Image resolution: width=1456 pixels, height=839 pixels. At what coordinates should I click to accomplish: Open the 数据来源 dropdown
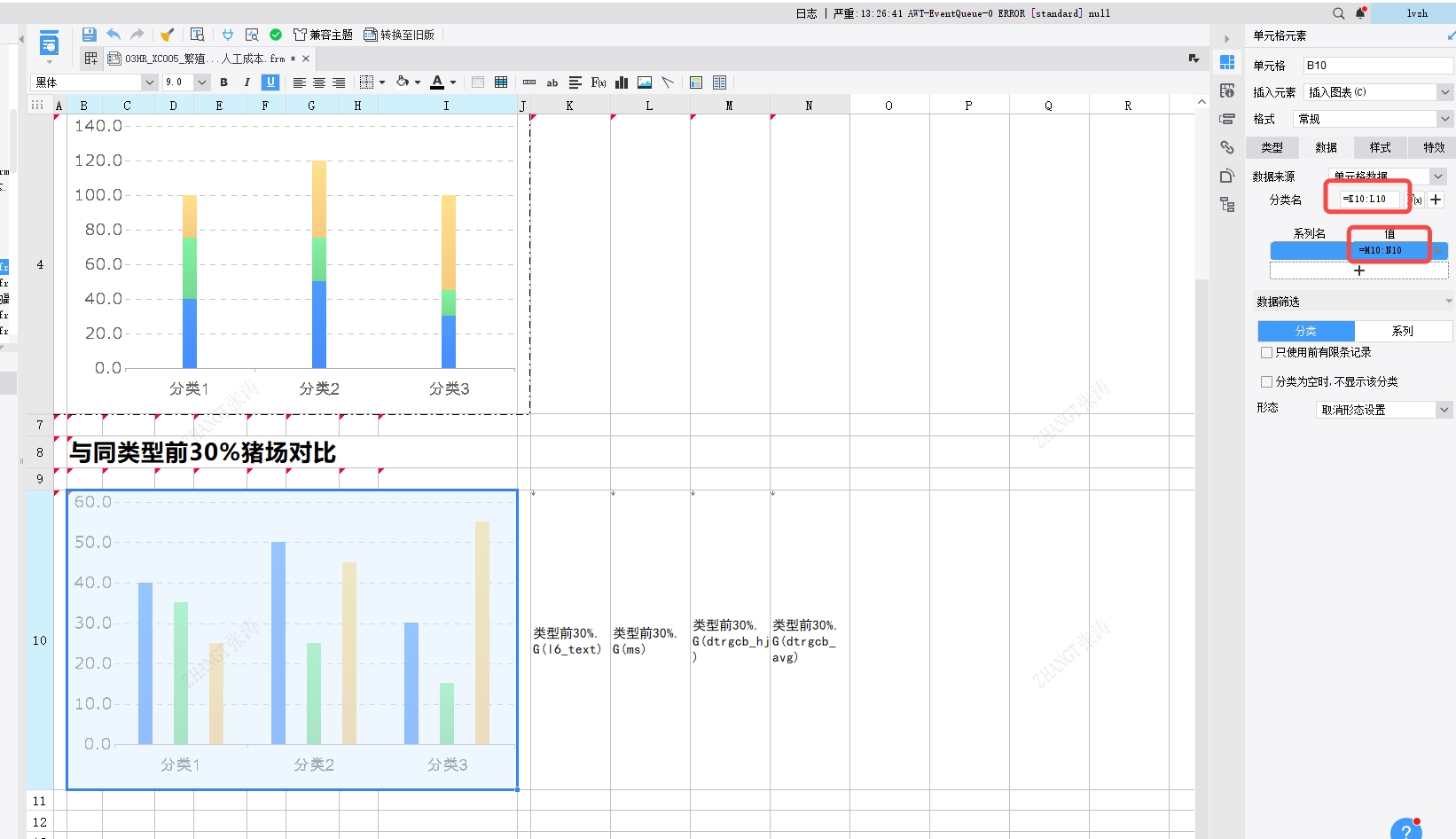(1388, 176)
